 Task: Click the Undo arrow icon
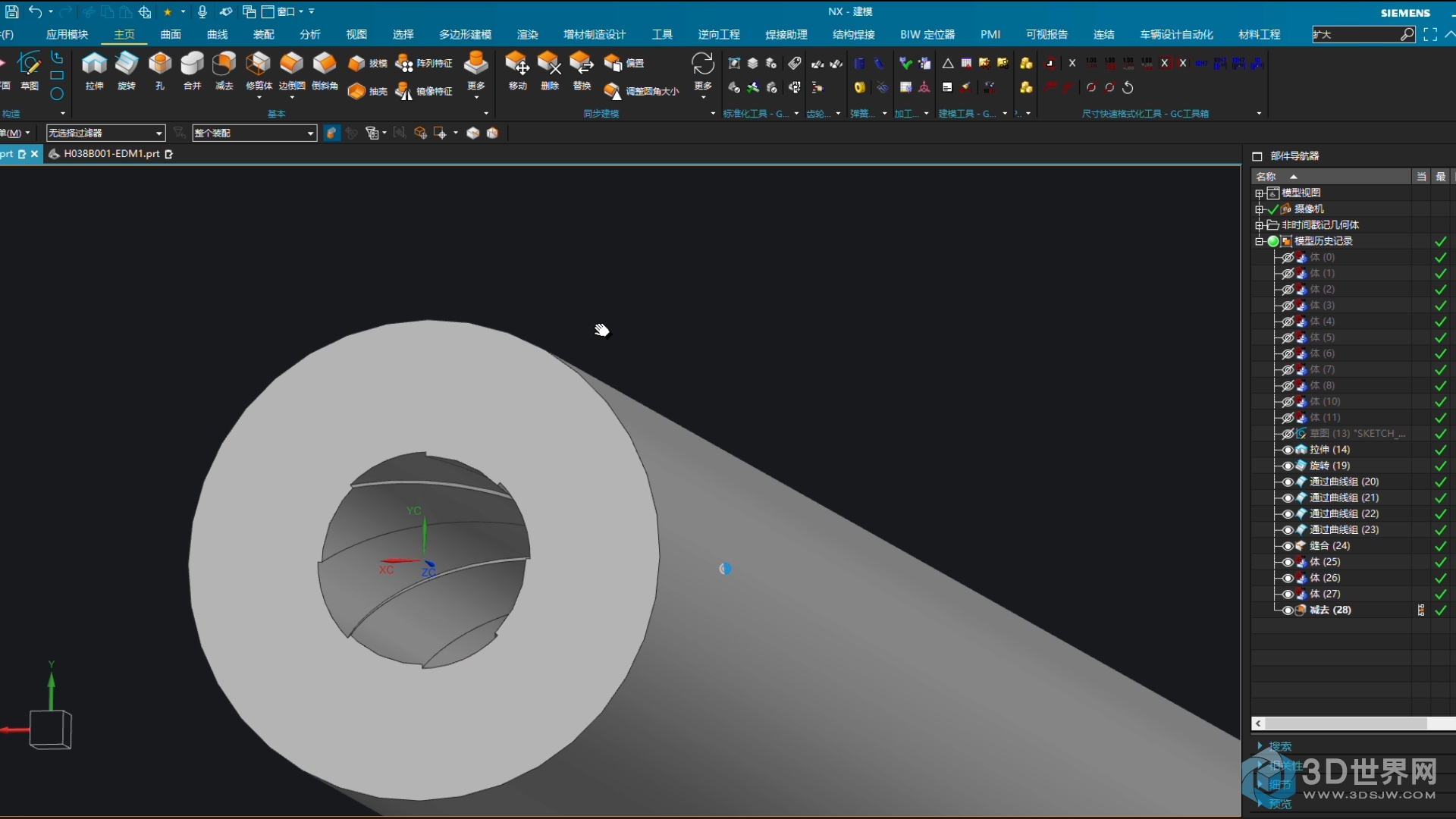[35, 11]
